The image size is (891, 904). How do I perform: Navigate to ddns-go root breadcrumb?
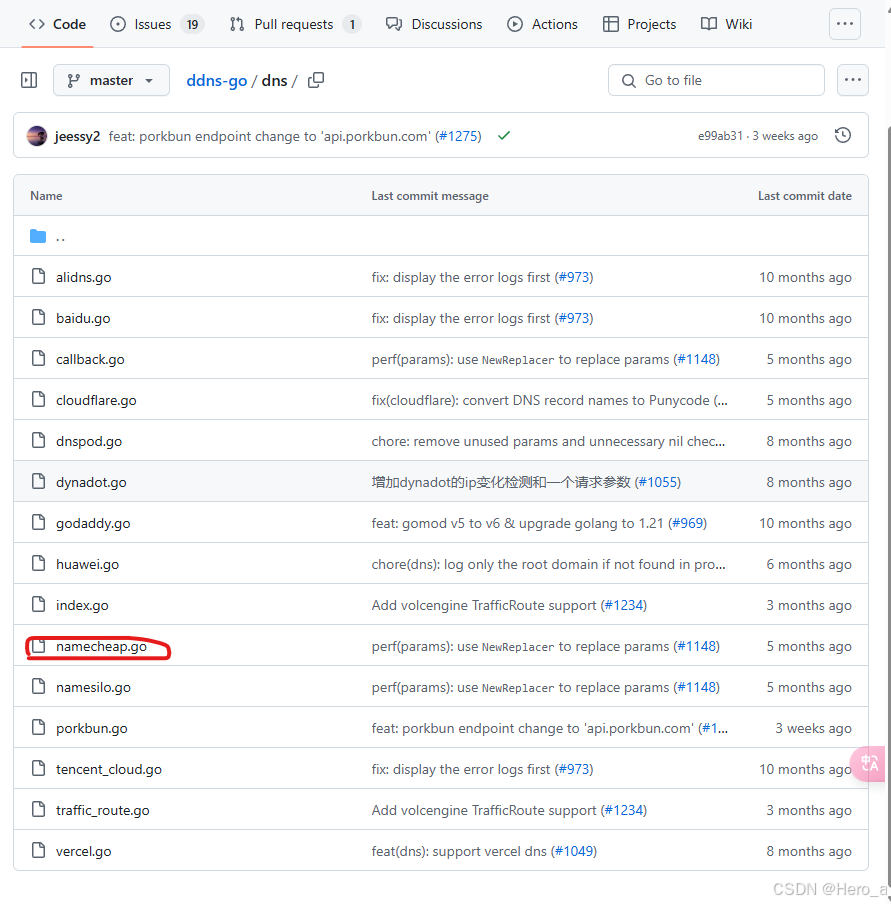[216, 81]
